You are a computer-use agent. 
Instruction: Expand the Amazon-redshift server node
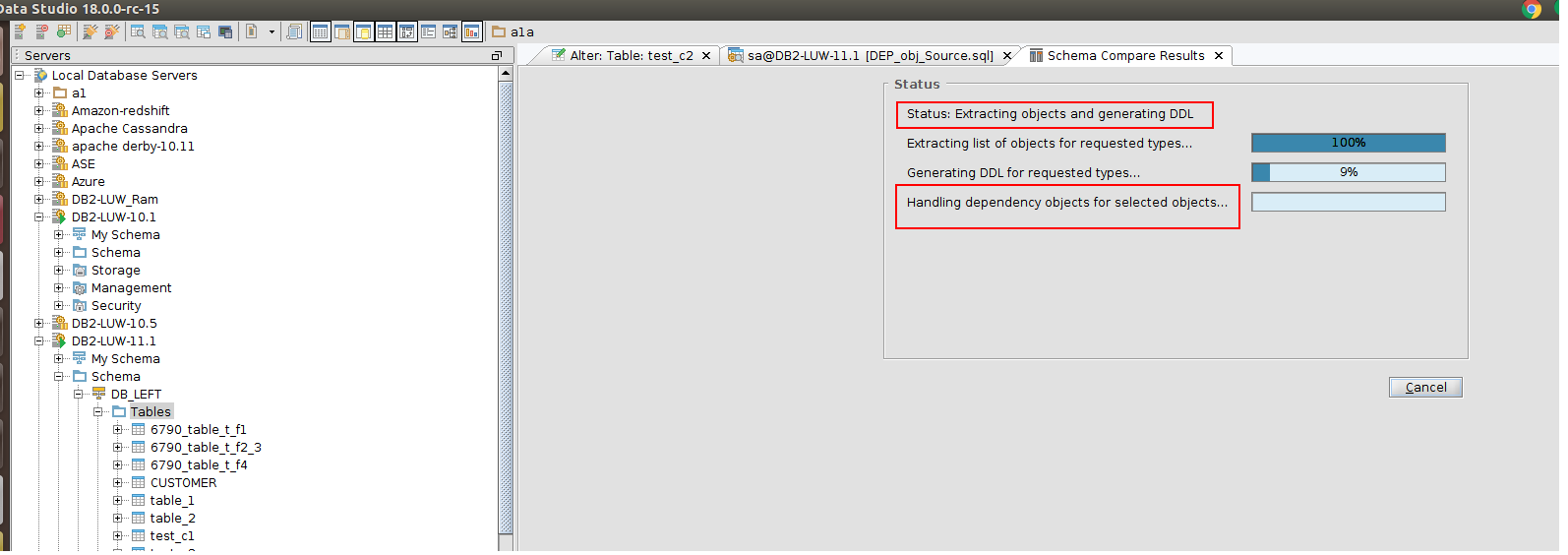point(39,110)
